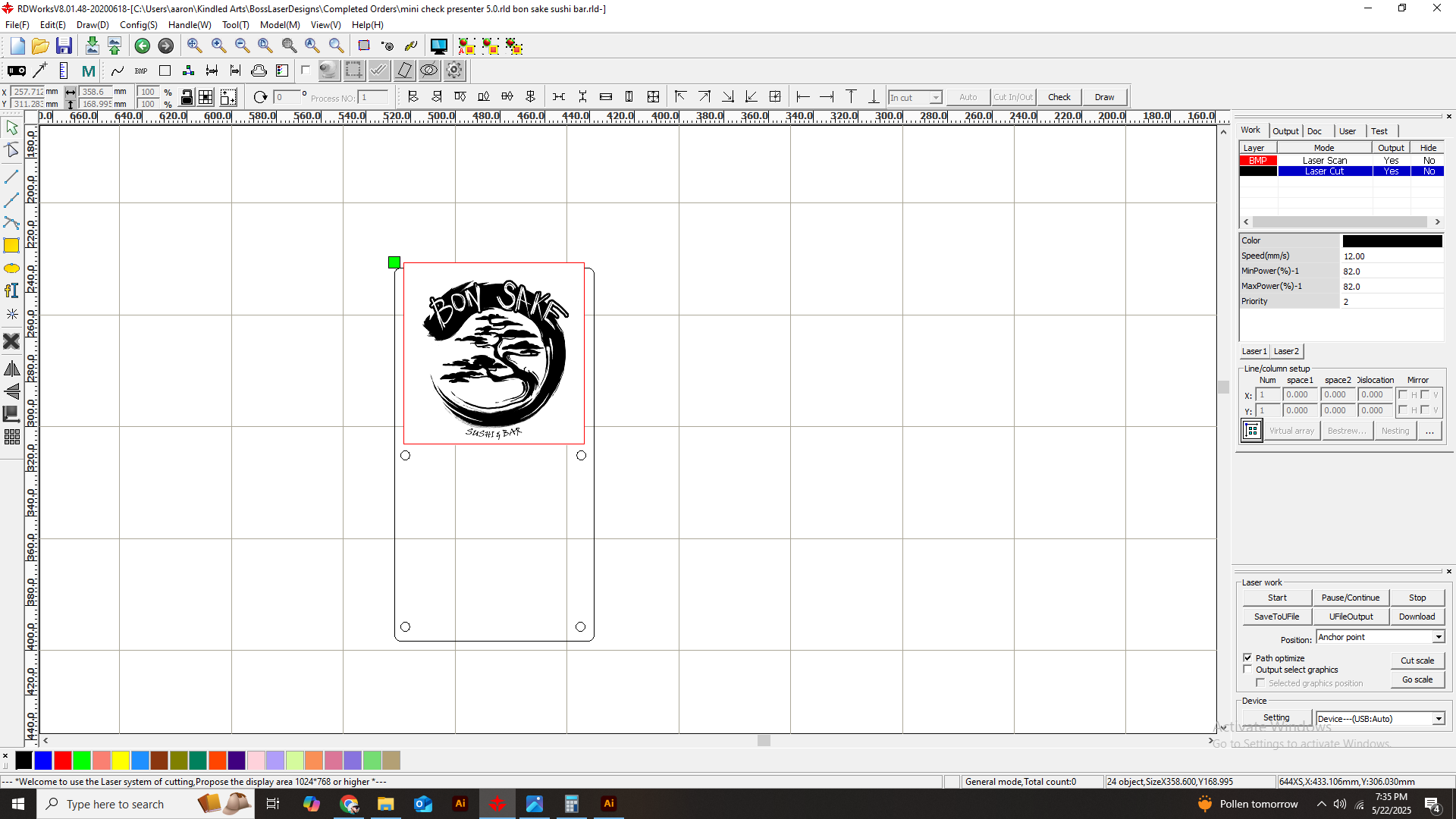Toggle the small checkbox beside the camera icon
The width and height of the screenshot is (1456, 819).
pyautogui.click(x=306, y=71)
